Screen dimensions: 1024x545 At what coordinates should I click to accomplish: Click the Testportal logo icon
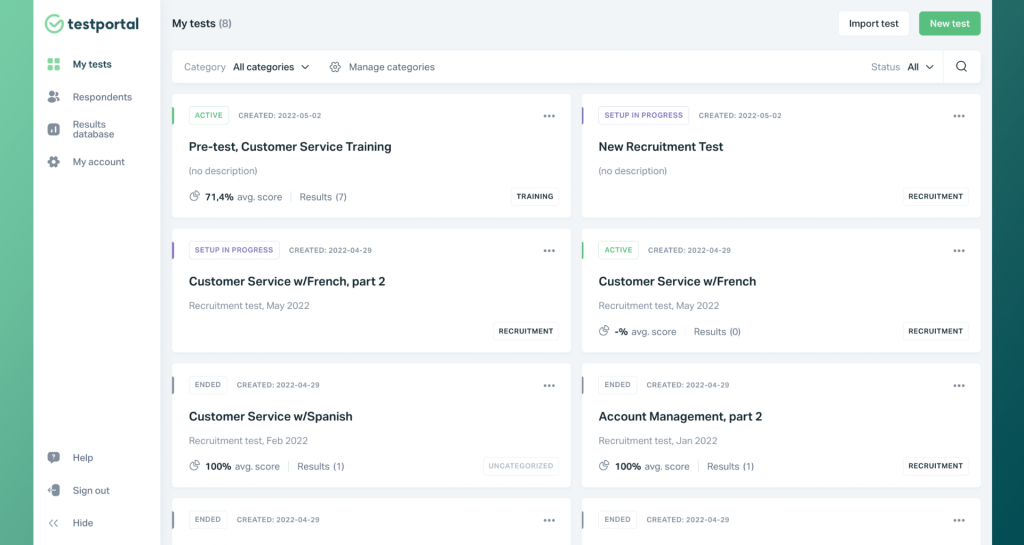coord(54,24)
